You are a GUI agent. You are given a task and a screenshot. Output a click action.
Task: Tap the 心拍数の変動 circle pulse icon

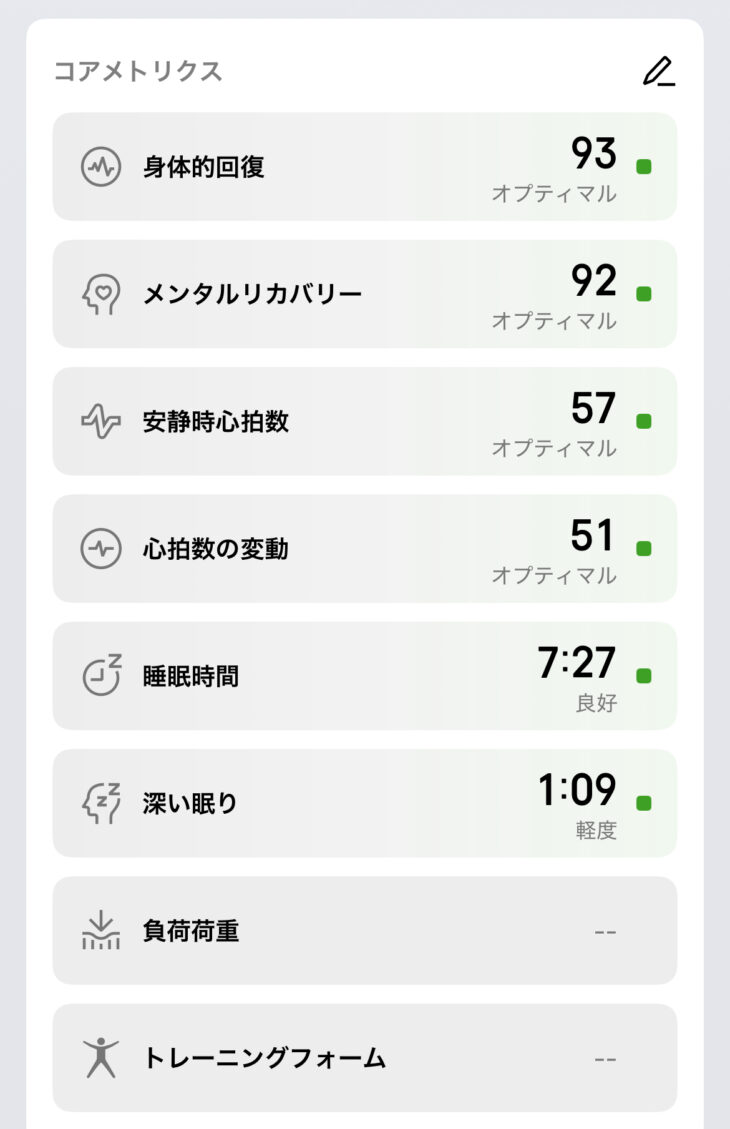(101, 549)
